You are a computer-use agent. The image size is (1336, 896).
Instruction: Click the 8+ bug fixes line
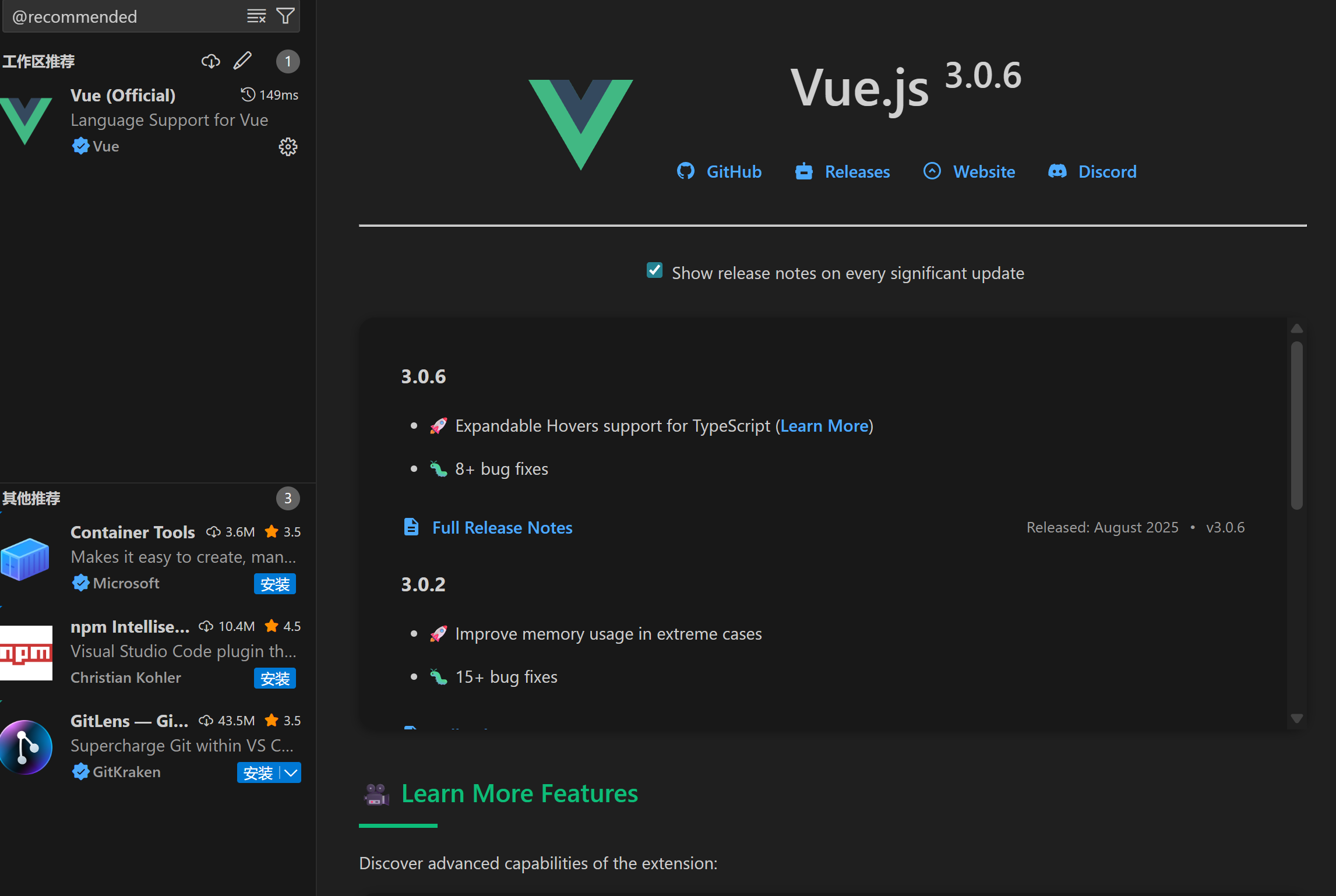click(x=502, y=468)
